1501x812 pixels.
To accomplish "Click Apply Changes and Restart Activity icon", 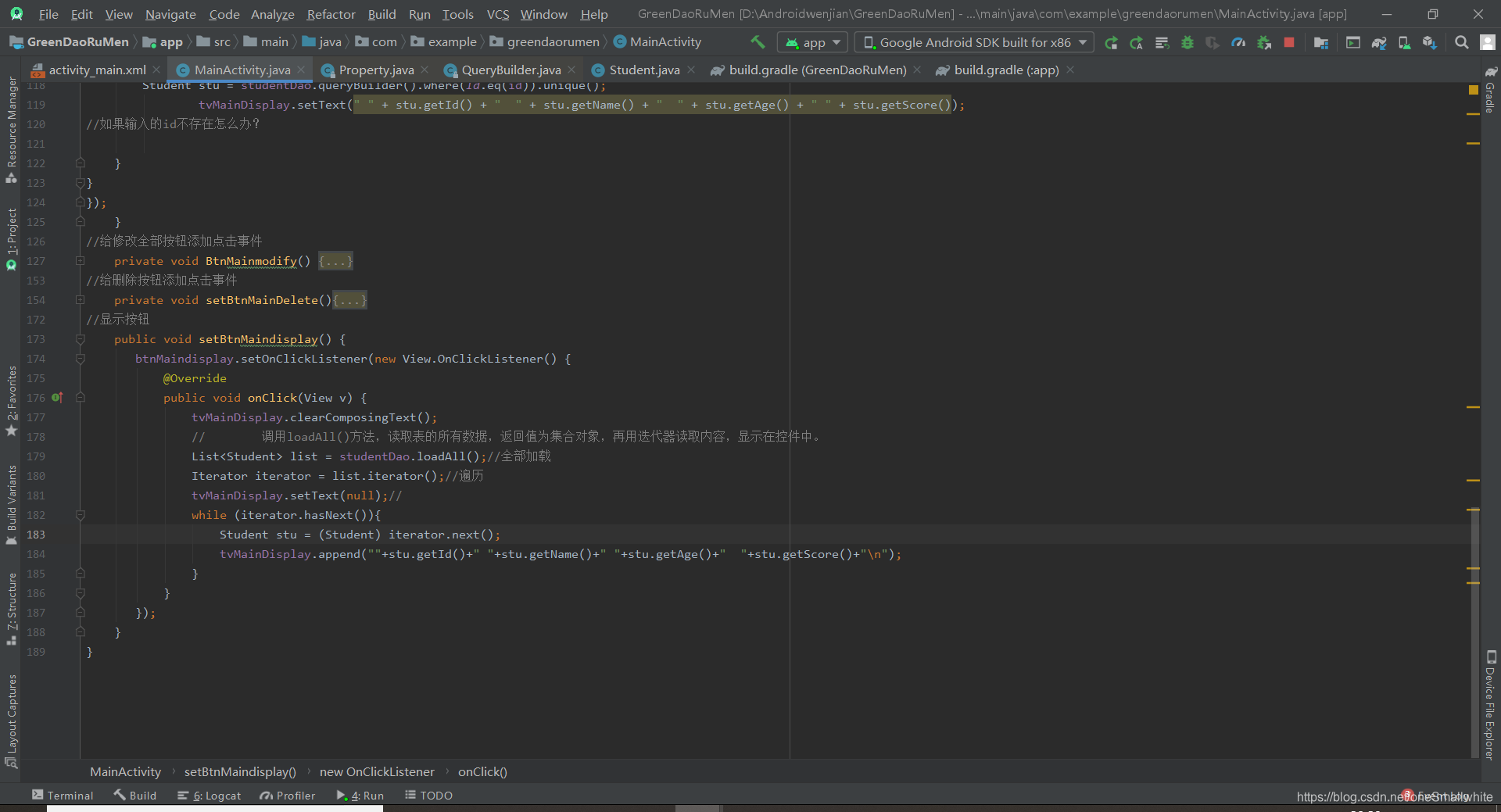I will pos(1137,42).
